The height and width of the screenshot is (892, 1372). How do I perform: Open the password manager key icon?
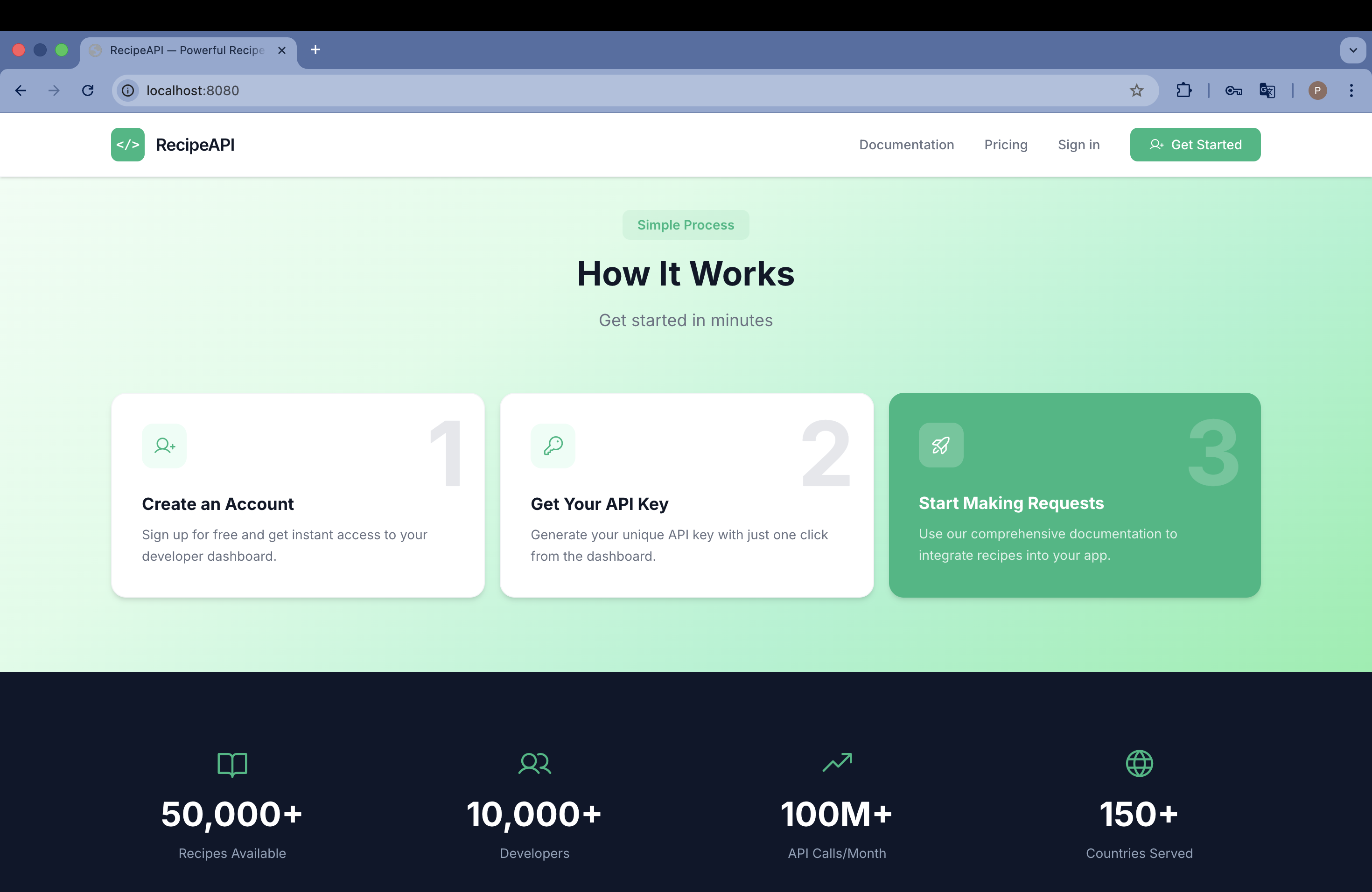click(x=1233, y=91)
